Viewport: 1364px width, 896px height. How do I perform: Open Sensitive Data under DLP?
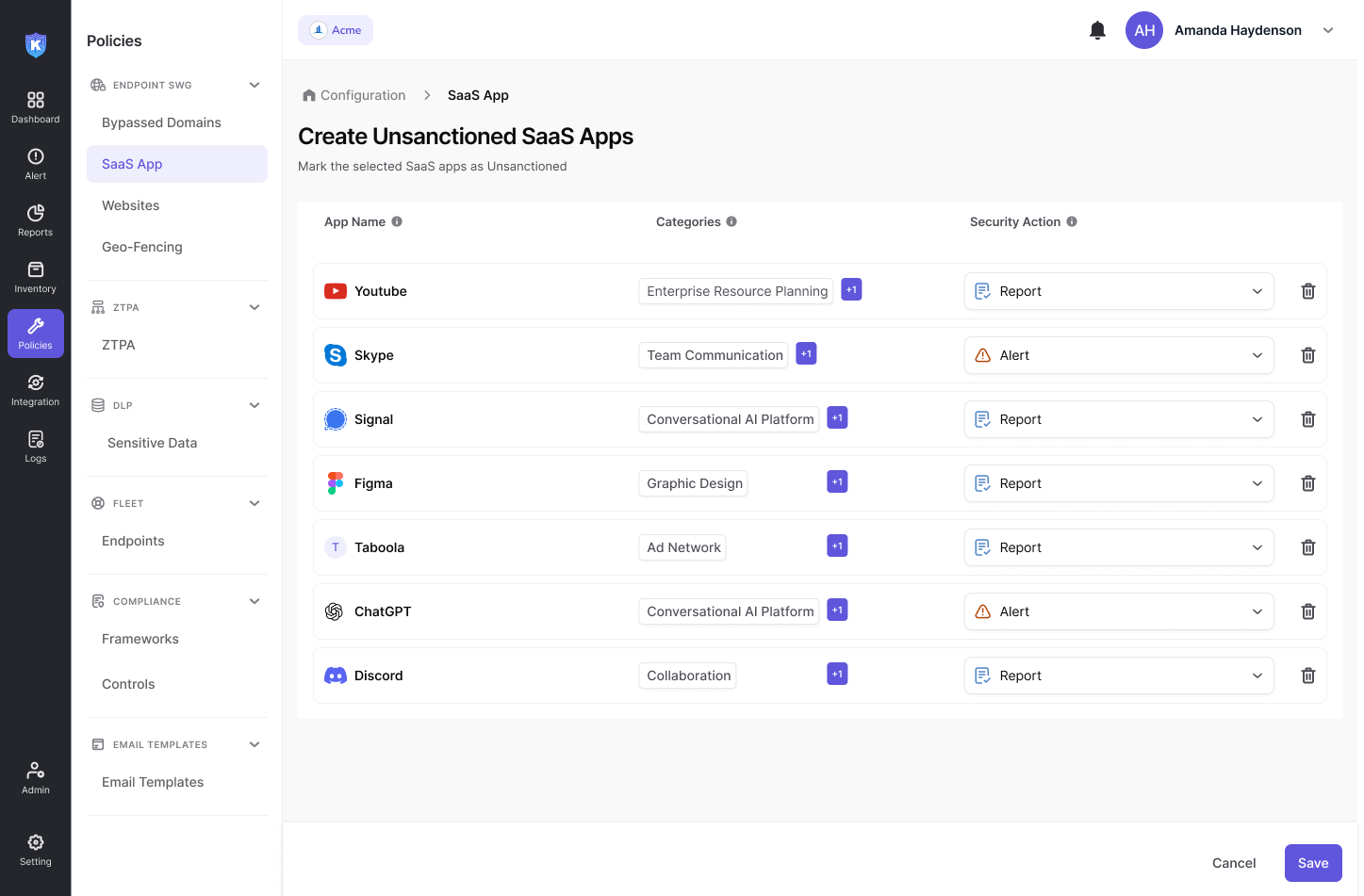[152, 443]
